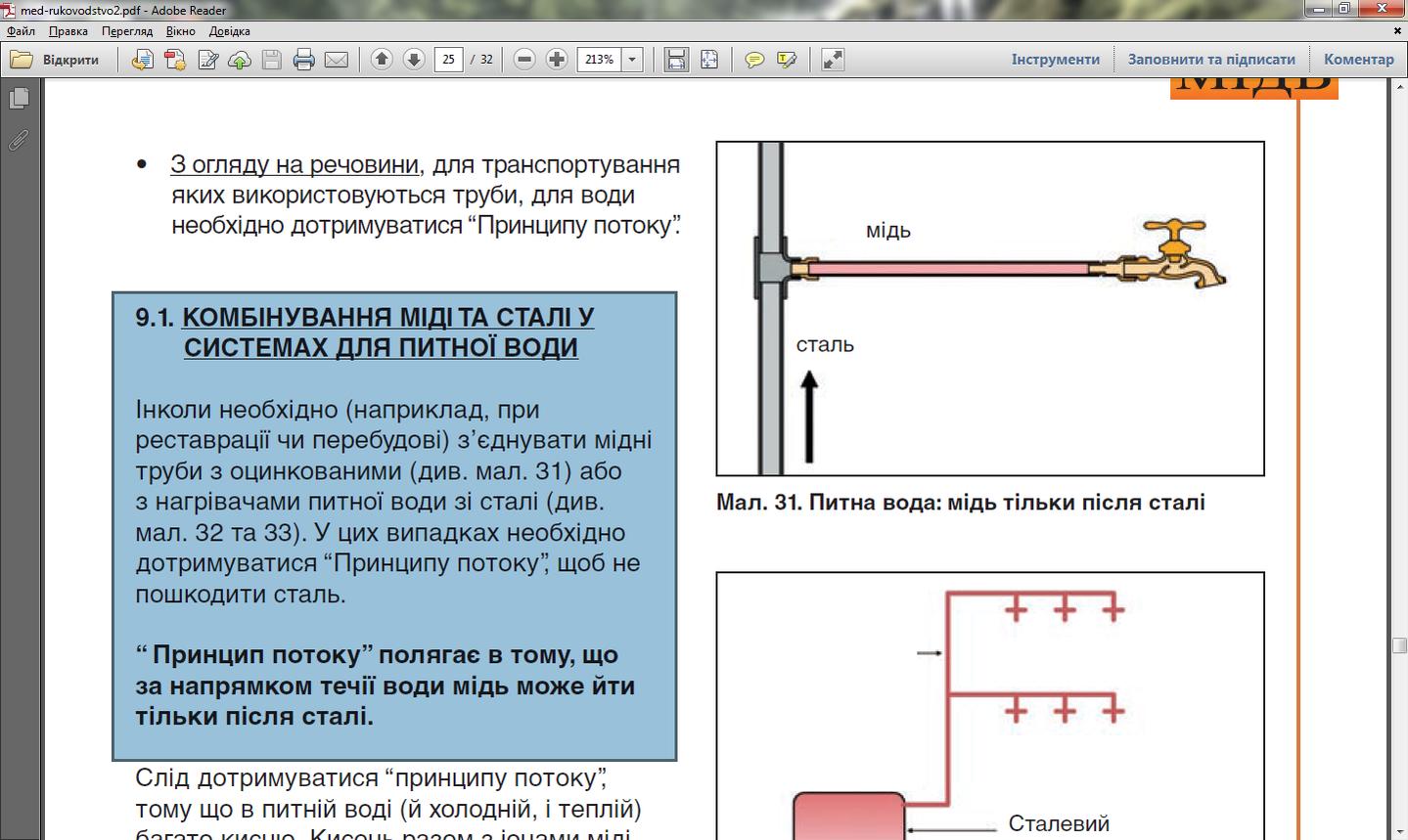
Task: Toggle fit-to-width scrolling mode
Action: 676,60
